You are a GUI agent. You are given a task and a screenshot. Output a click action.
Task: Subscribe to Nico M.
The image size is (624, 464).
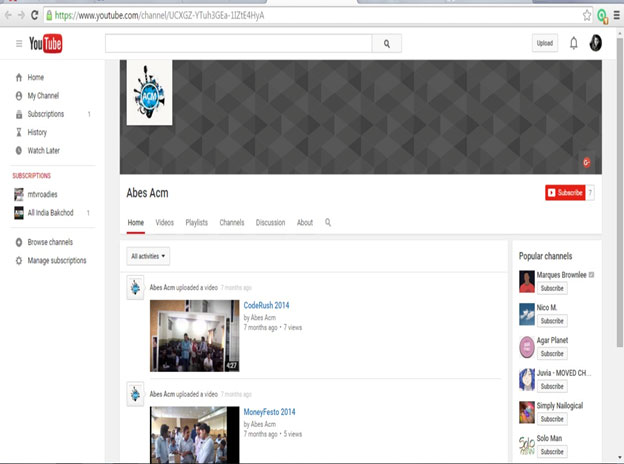(x=552, y=321)
